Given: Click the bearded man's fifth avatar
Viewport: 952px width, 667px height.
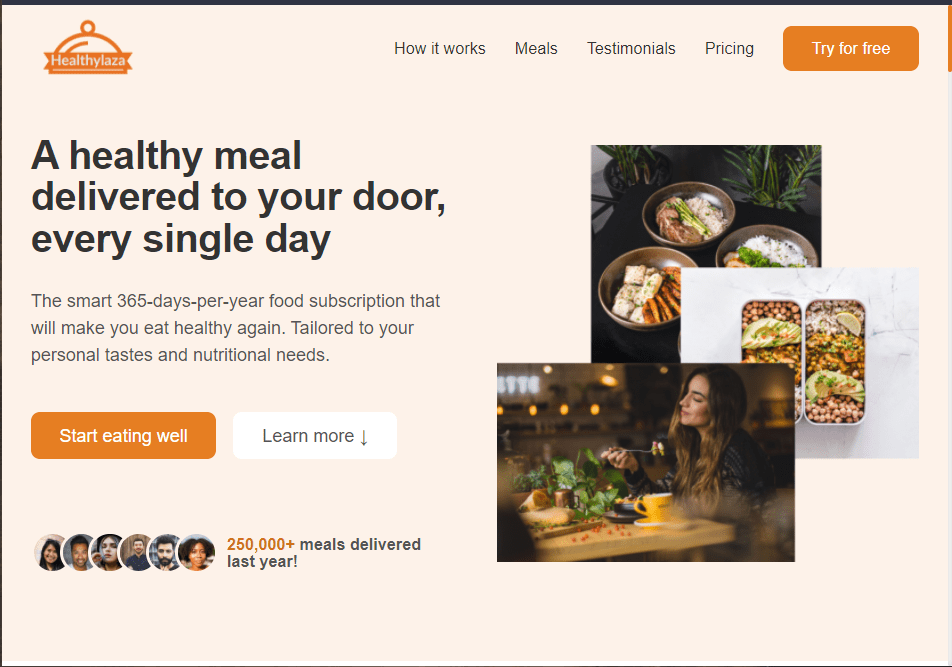Looking at the screenshot, I should [x=166, y=552].
